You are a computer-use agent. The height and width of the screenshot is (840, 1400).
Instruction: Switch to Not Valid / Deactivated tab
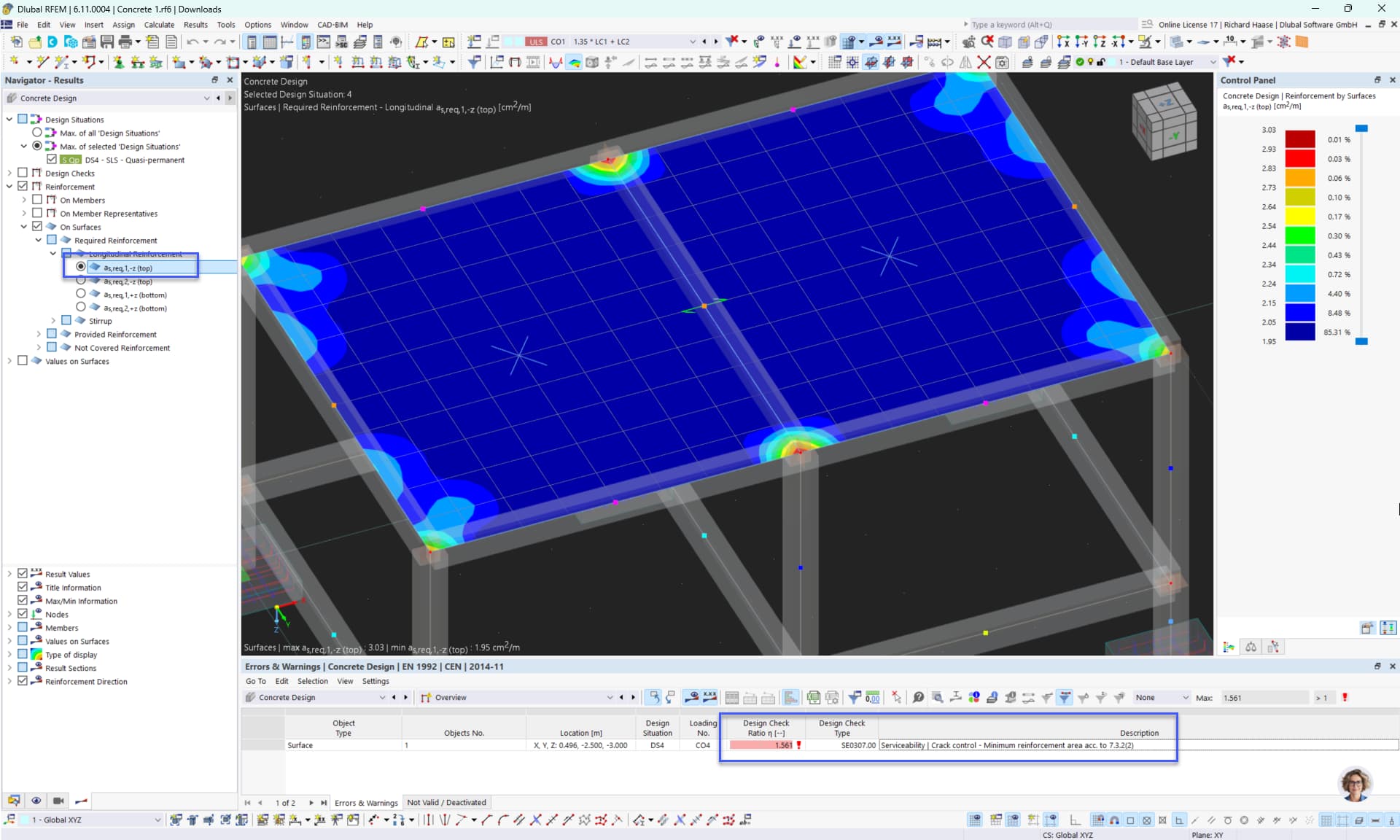click(446, 803)
